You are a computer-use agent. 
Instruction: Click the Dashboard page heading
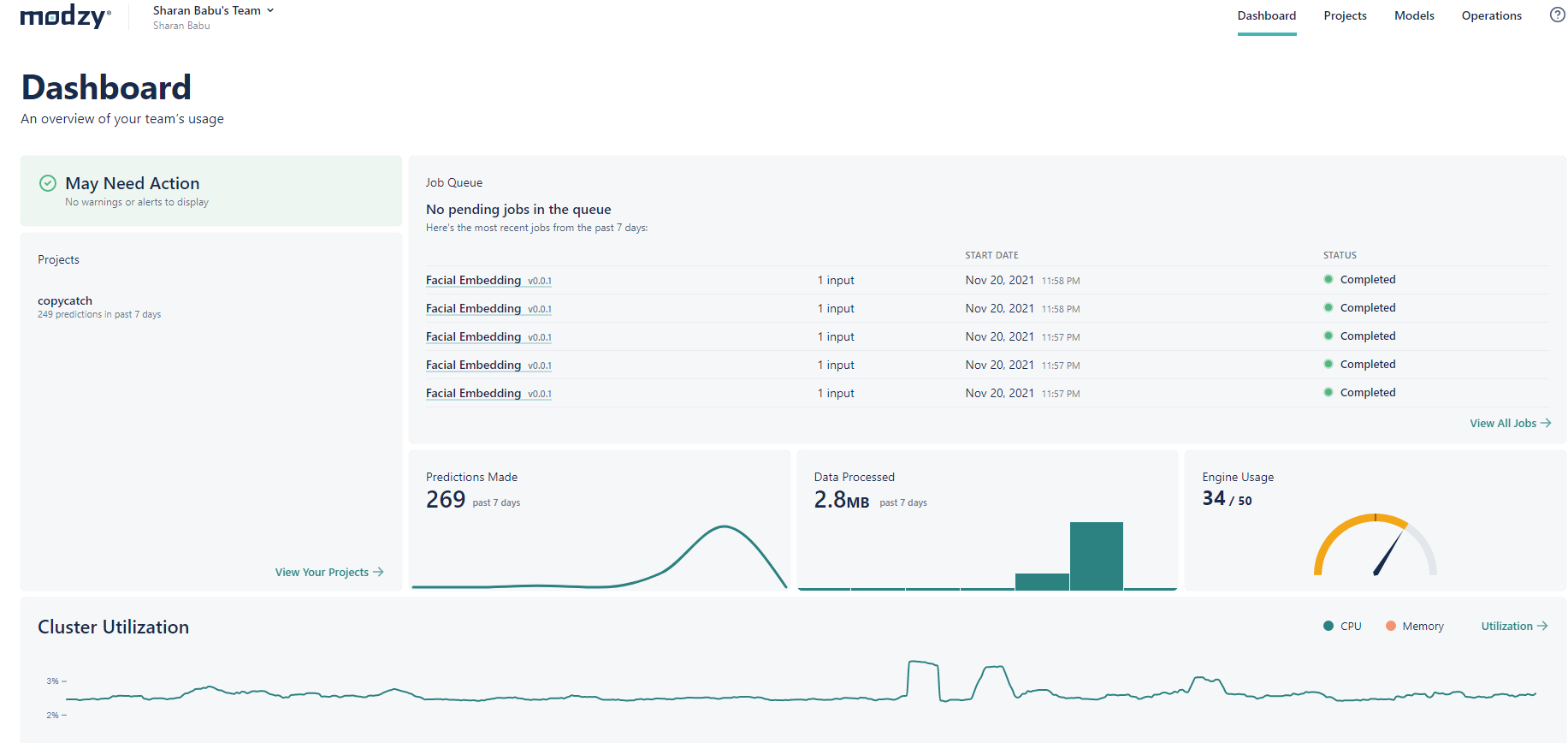(x=106, y=87)
